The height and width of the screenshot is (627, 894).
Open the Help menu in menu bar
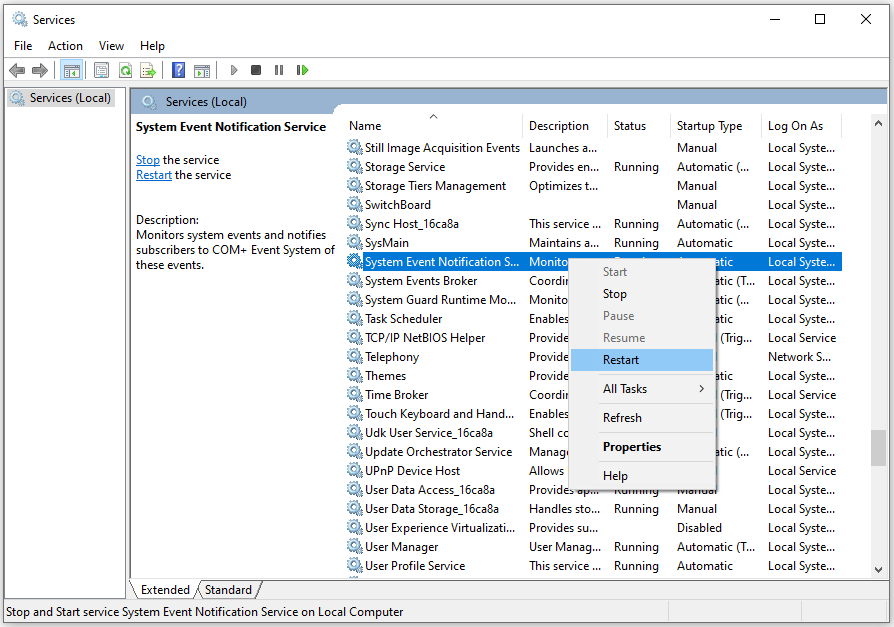point(152,46)
